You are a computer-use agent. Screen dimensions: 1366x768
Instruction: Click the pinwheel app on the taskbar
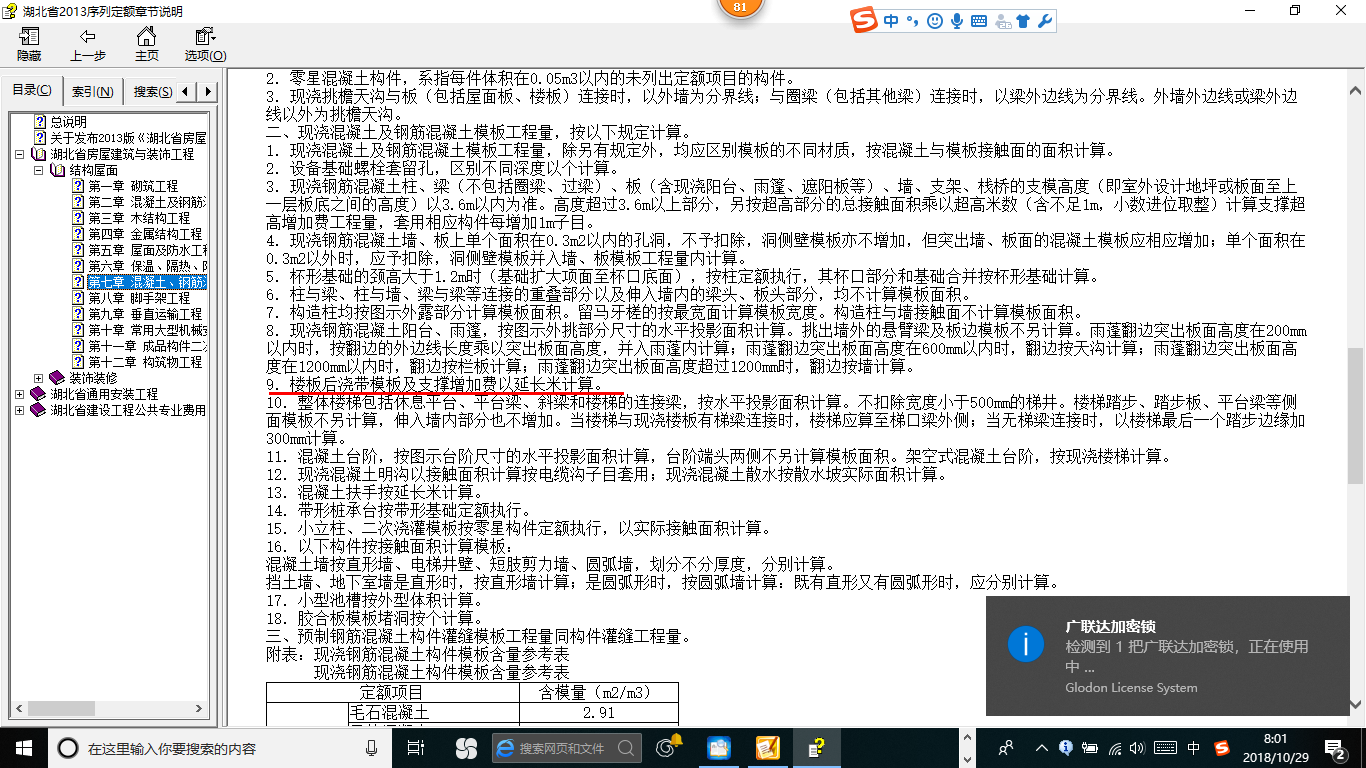(466, 747)
